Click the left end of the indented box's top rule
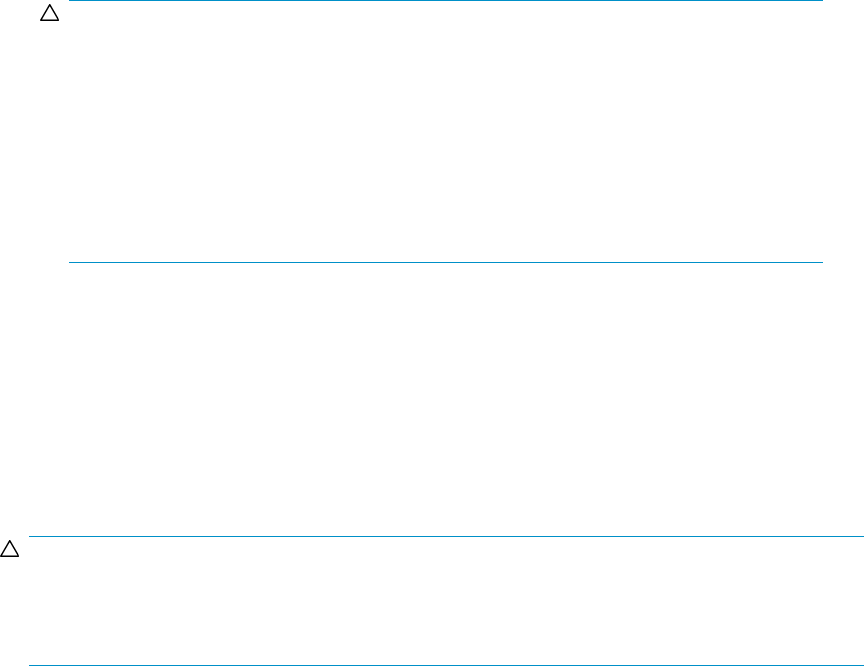Viewport: 864px width, 666px height. (71, 1)
